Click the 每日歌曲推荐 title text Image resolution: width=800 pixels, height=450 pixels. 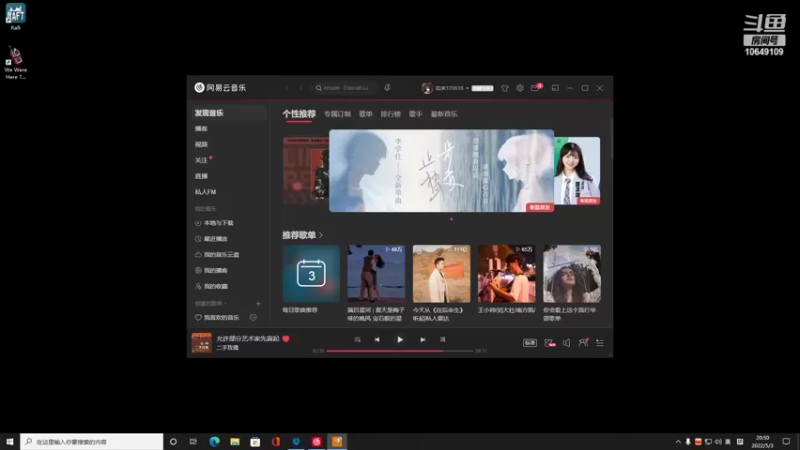pos(300,310)
